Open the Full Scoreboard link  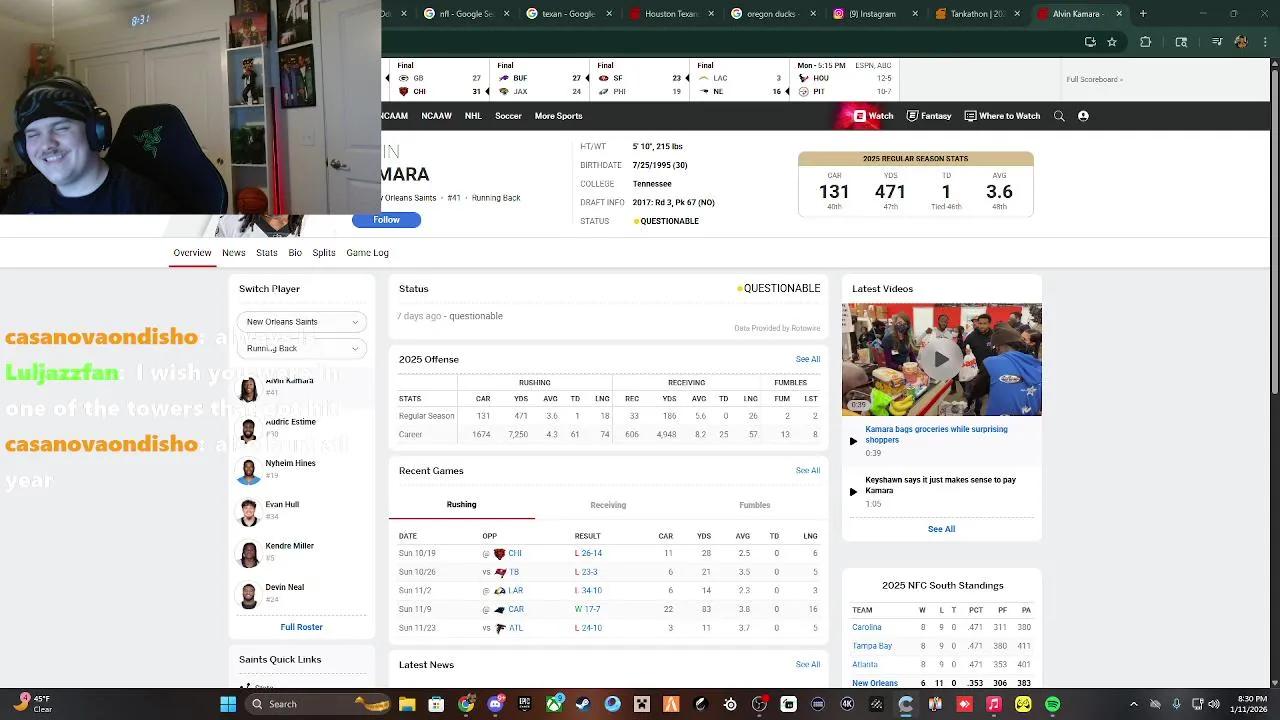pos(1094,79)
